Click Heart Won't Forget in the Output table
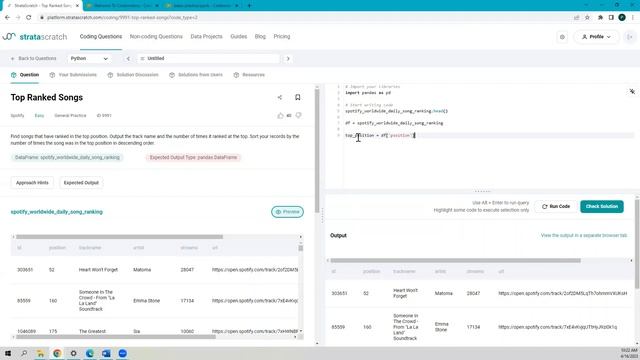This screenshot has height=360, width=640. click(x=405, y=293)
